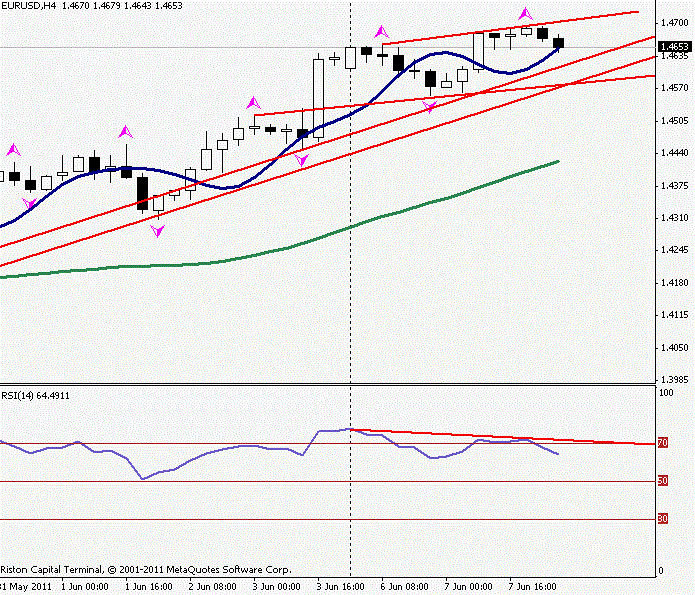
Task: Click the 1.4115 price axis label
Action: (675, 315)
